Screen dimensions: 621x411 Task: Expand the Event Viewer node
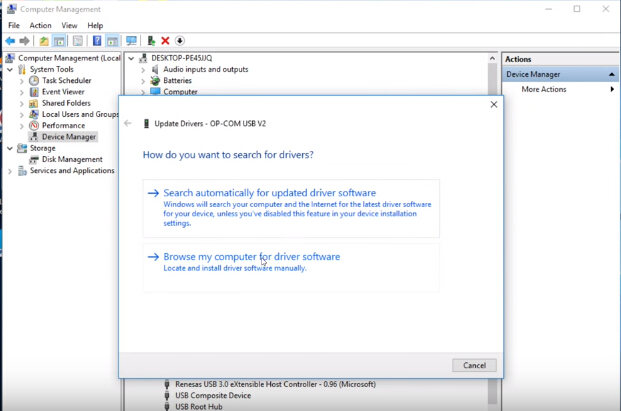pyautogui.click(x=22, y=92)
